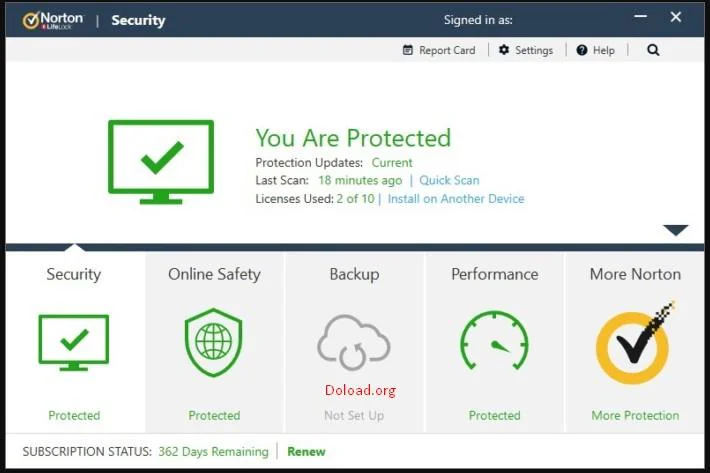The height and width of the screenshot is (473, 710).
Task: Open the search magnifier icon
Action: [653, 50]
